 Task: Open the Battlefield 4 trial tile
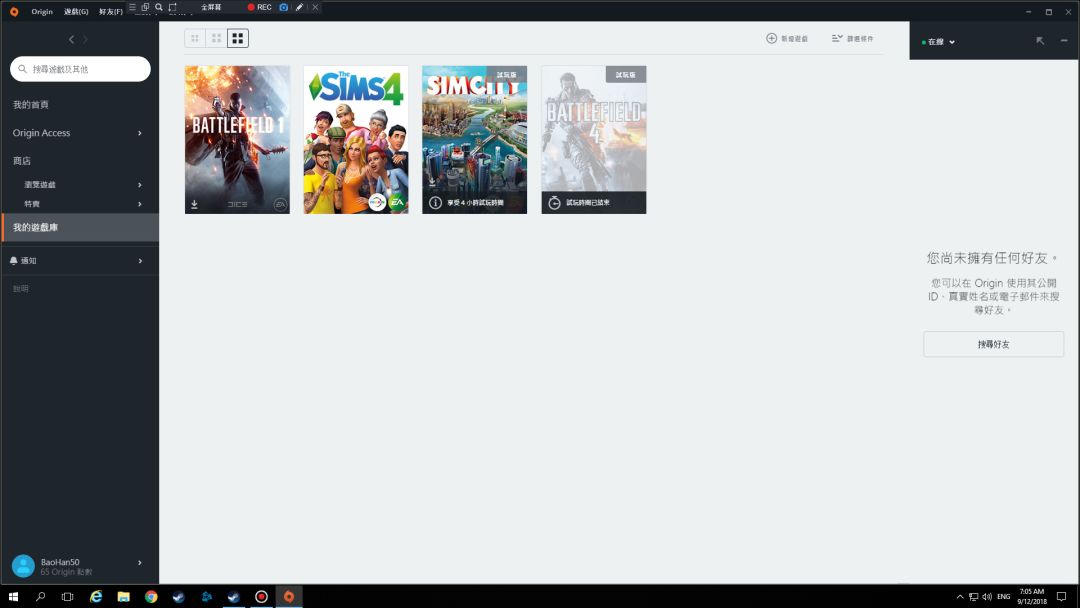(594, 140)
